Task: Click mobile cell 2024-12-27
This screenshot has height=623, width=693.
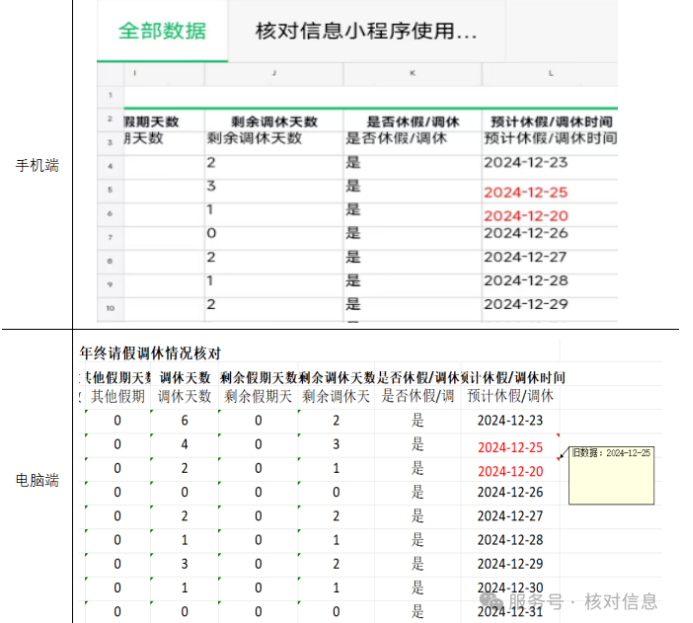Action: (x=525, y=257)
